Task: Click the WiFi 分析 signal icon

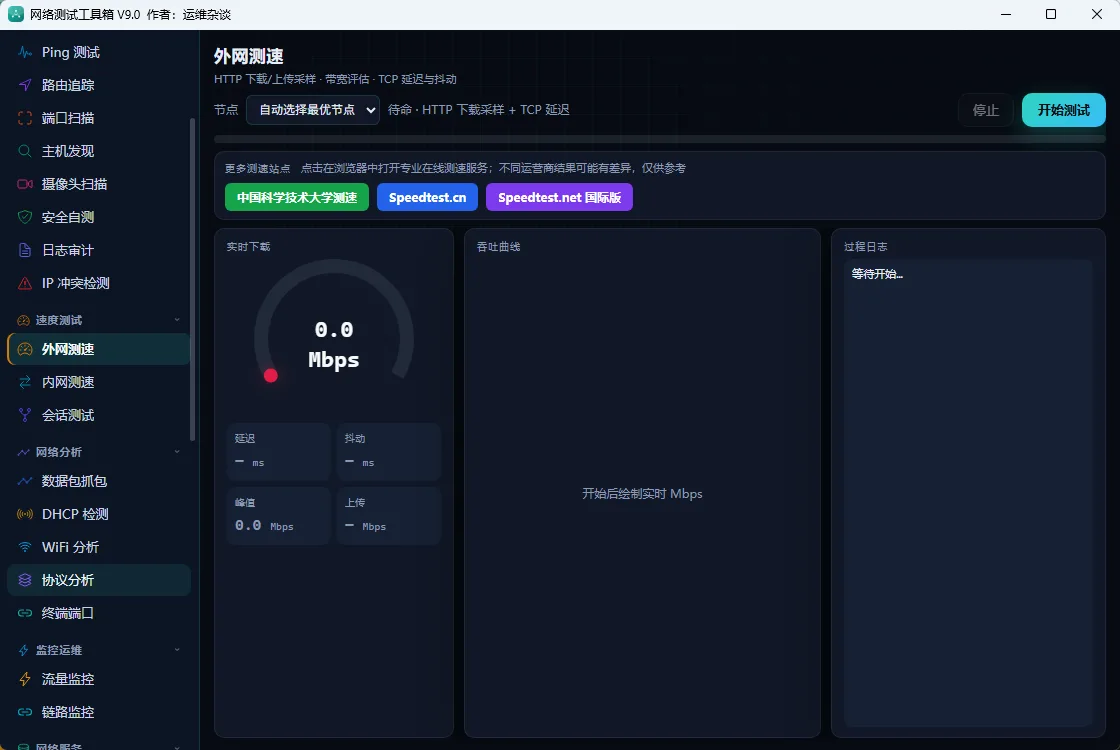Action: click(25, 547)
